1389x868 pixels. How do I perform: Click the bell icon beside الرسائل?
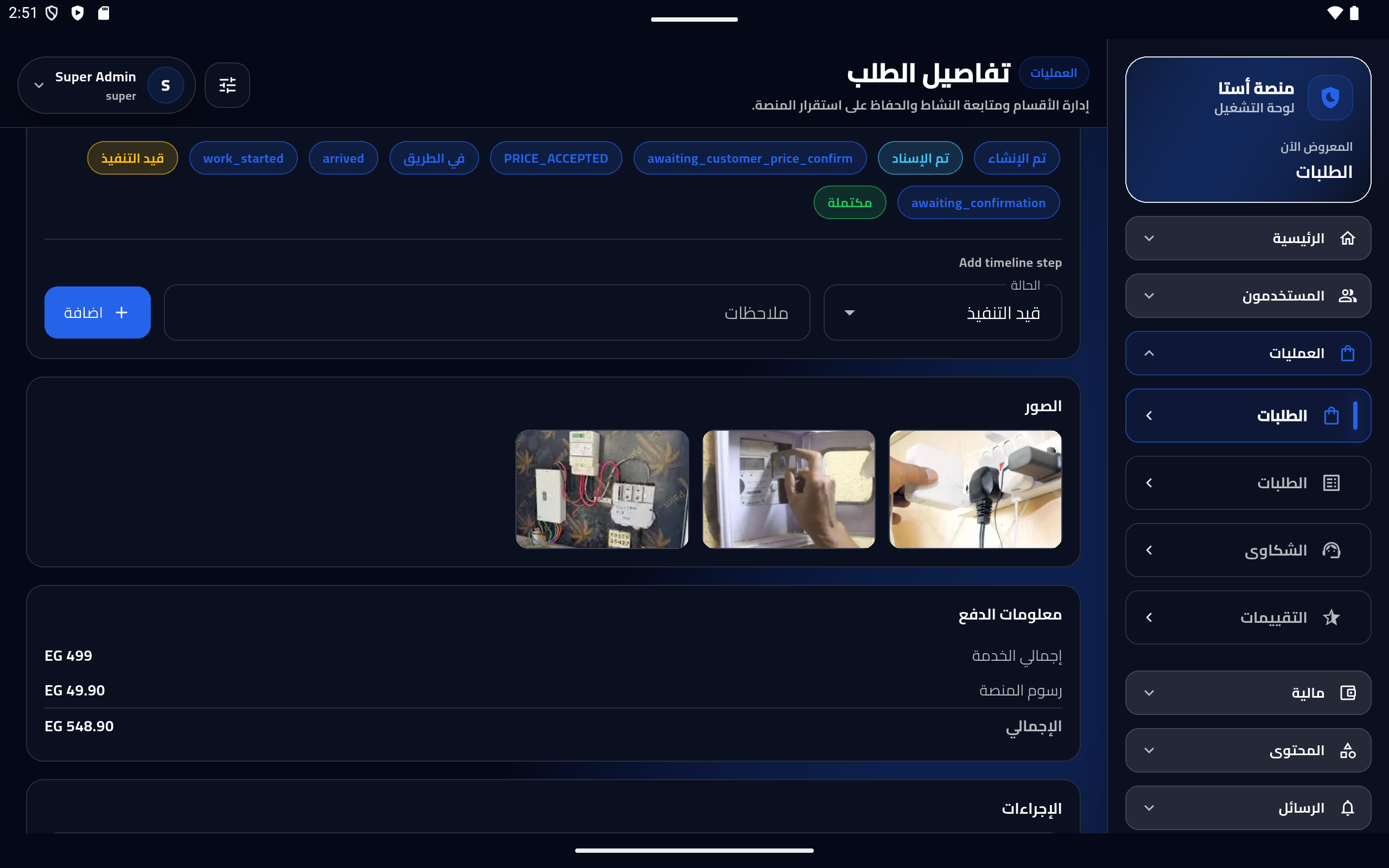coord(1348,808)
